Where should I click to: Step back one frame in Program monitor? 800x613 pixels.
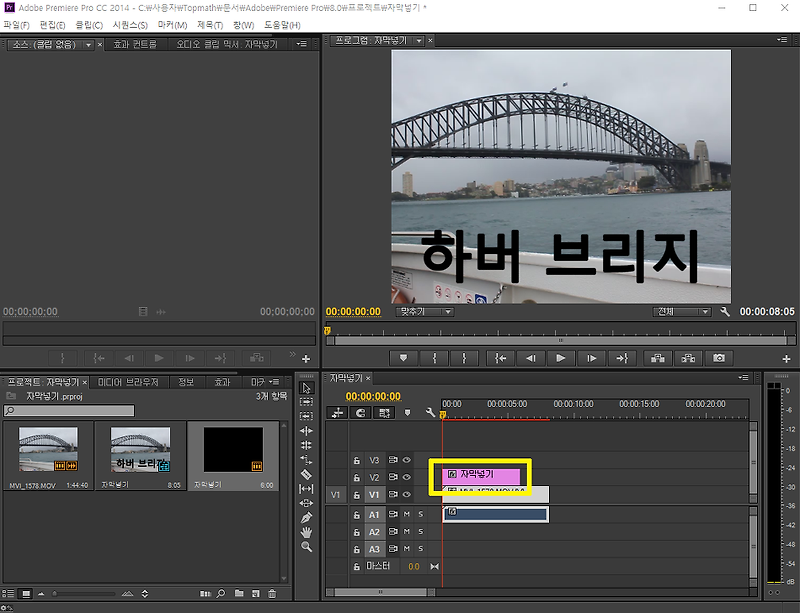[531, 358]
